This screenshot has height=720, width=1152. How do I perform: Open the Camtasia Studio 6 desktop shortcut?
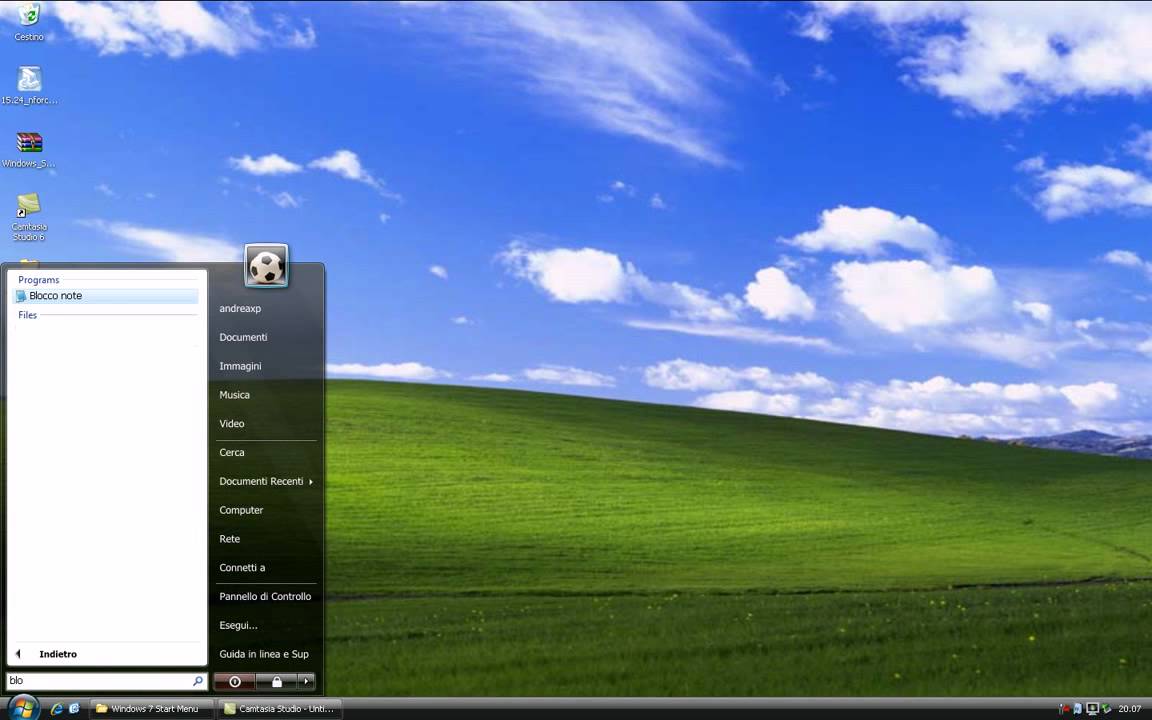(29, 217)
